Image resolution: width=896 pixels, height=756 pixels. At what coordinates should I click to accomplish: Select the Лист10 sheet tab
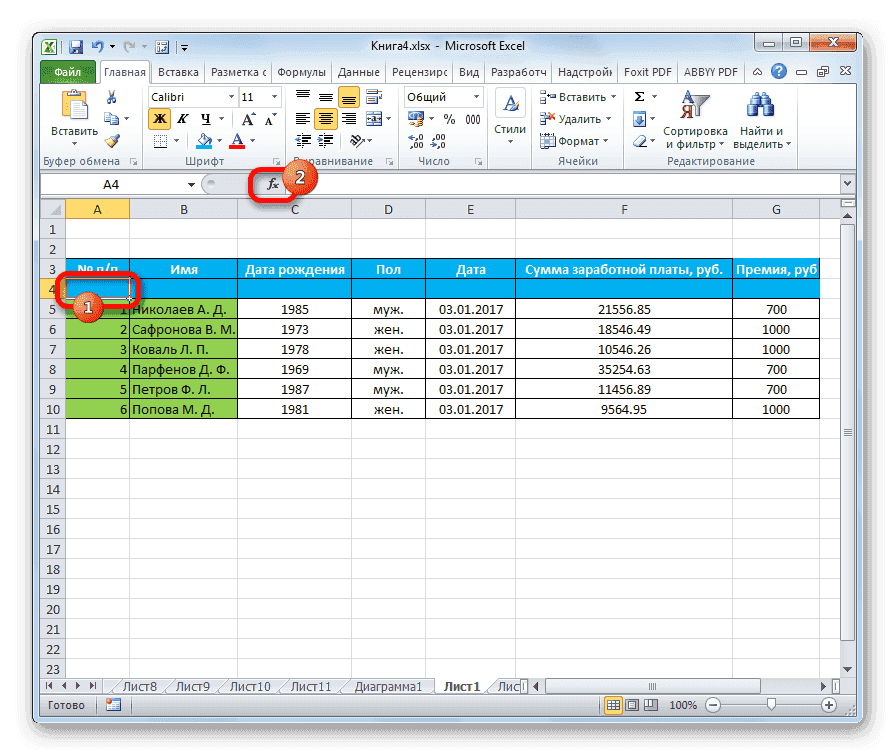(x=249, y=686)
